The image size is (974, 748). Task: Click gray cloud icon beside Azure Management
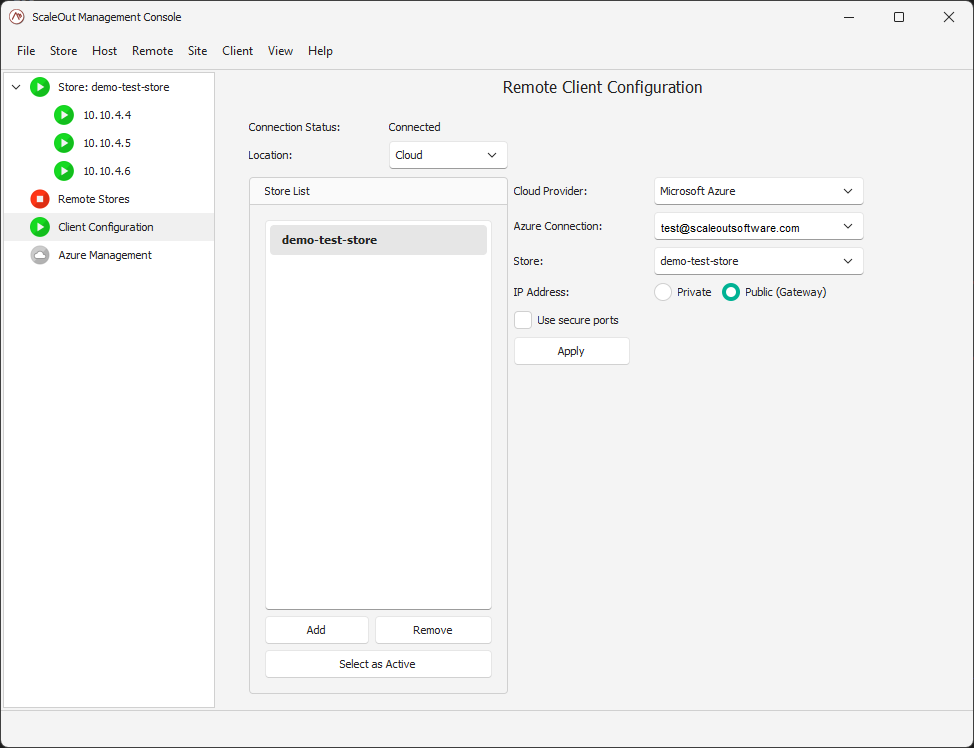[x=40, y=255]
